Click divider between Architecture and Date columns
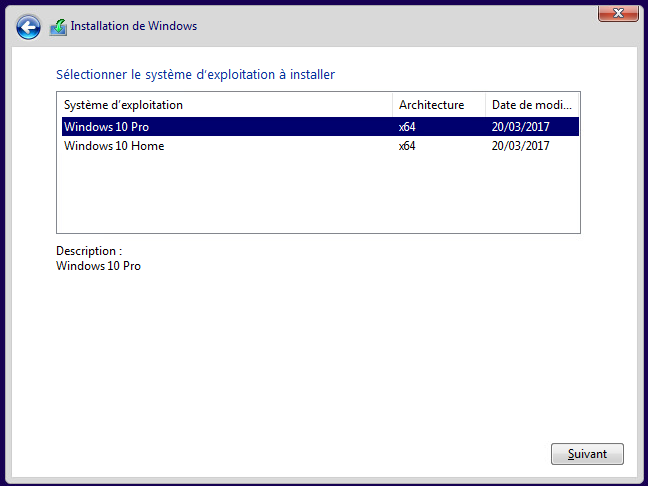 click(485, 105)
